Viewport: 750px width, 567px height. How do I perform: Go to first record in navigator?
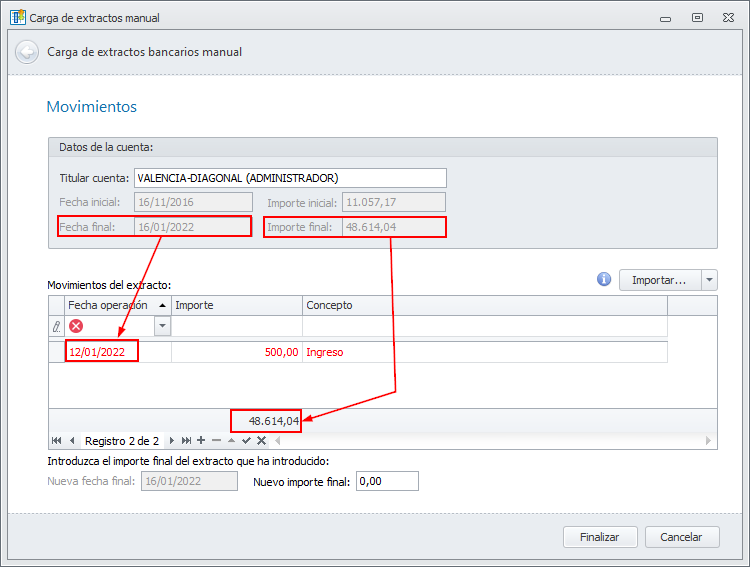56,440
